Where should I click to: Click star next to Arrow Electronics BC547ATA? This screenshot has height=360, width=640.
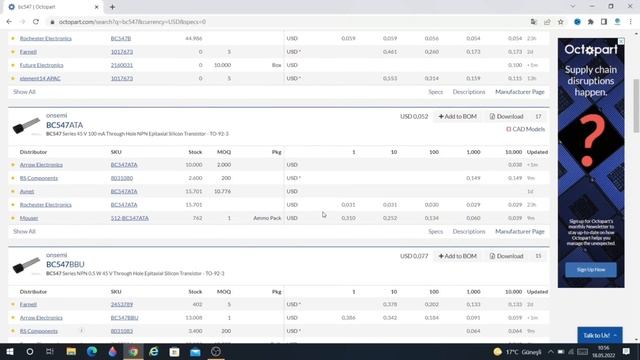13,165
